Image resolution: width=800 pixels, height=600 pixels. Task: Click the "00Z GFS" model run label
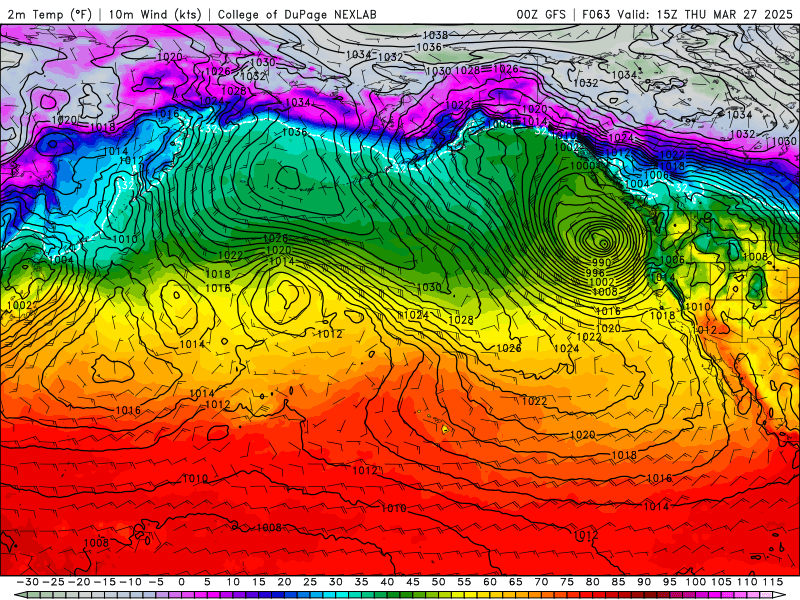click(541, 14)
